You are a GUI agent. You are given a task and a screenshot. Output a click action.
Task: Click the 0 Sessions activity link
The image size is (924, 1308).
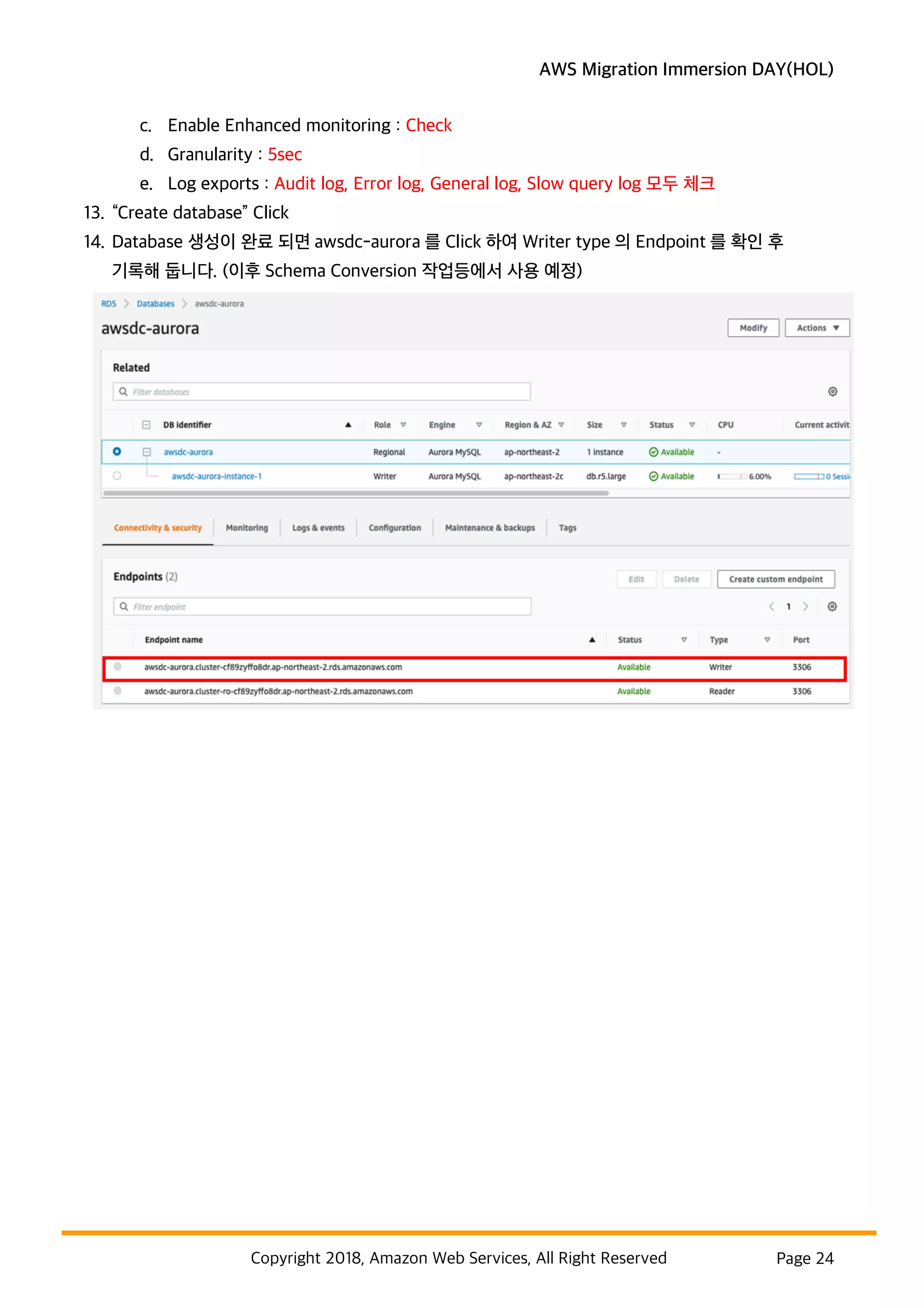837,476
